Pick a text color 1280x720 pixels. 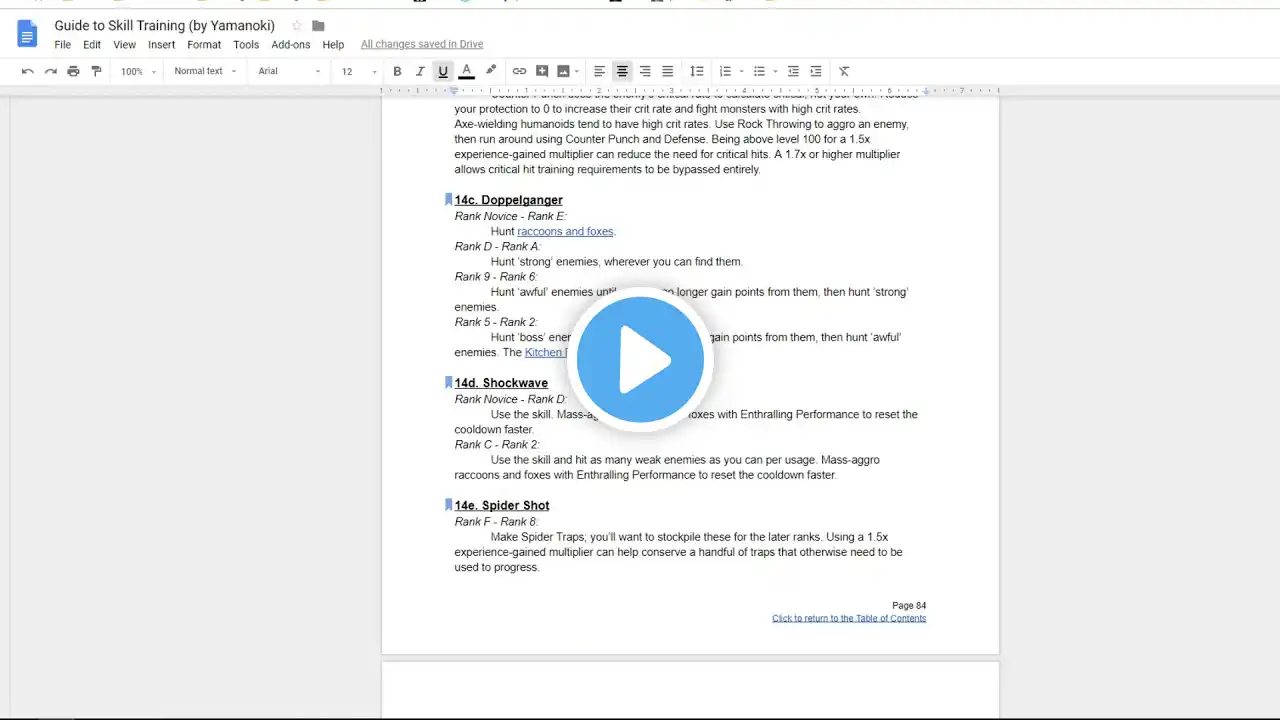[x=466, y=71]
